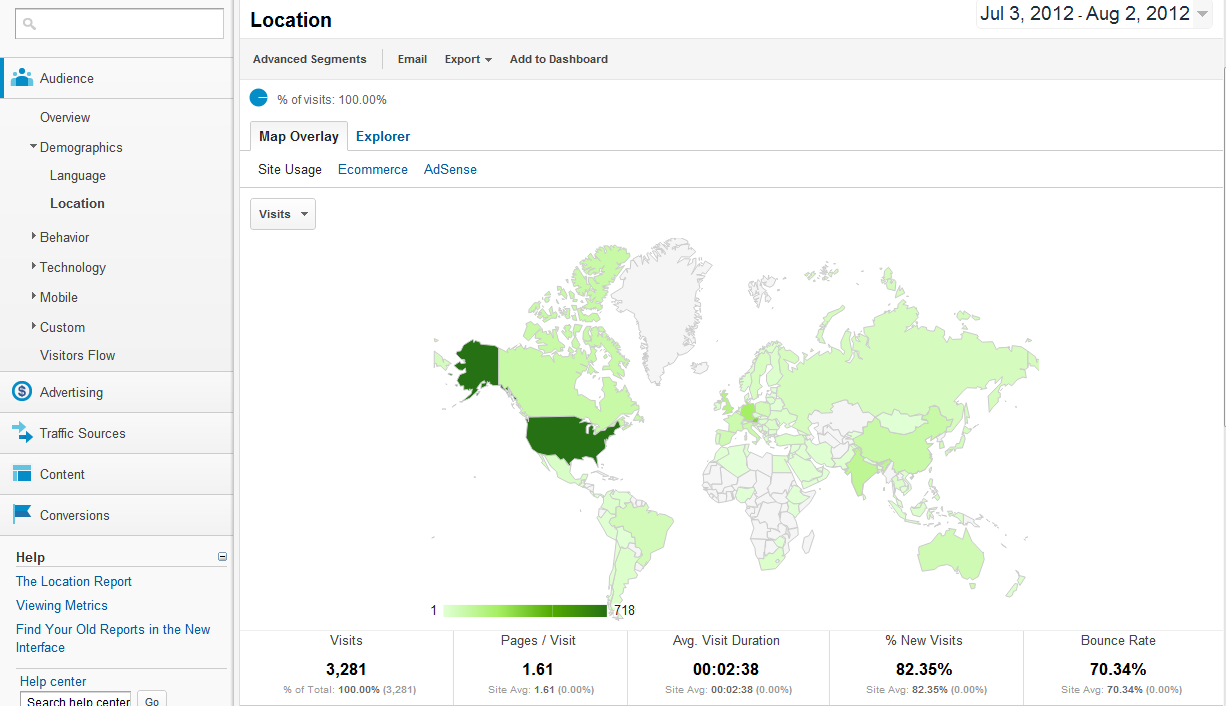Select the Site Usage sub-tab
The height and width of the screenshot is (706, 1226).
(290, 170)
